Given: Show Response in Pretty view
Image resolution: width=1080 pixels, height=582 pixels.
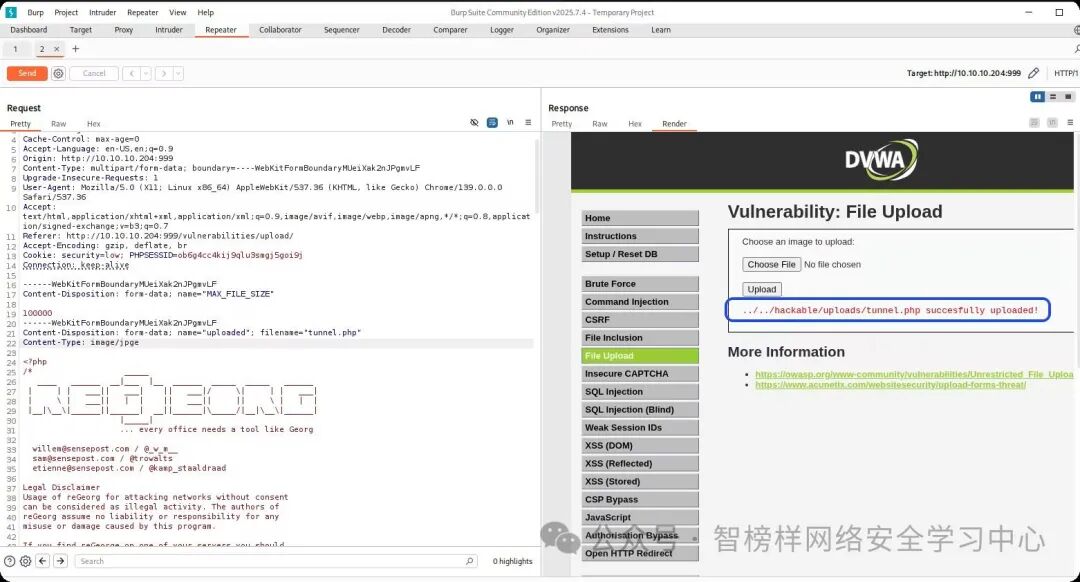Looking at the screenshot, I should pos(561,124).
